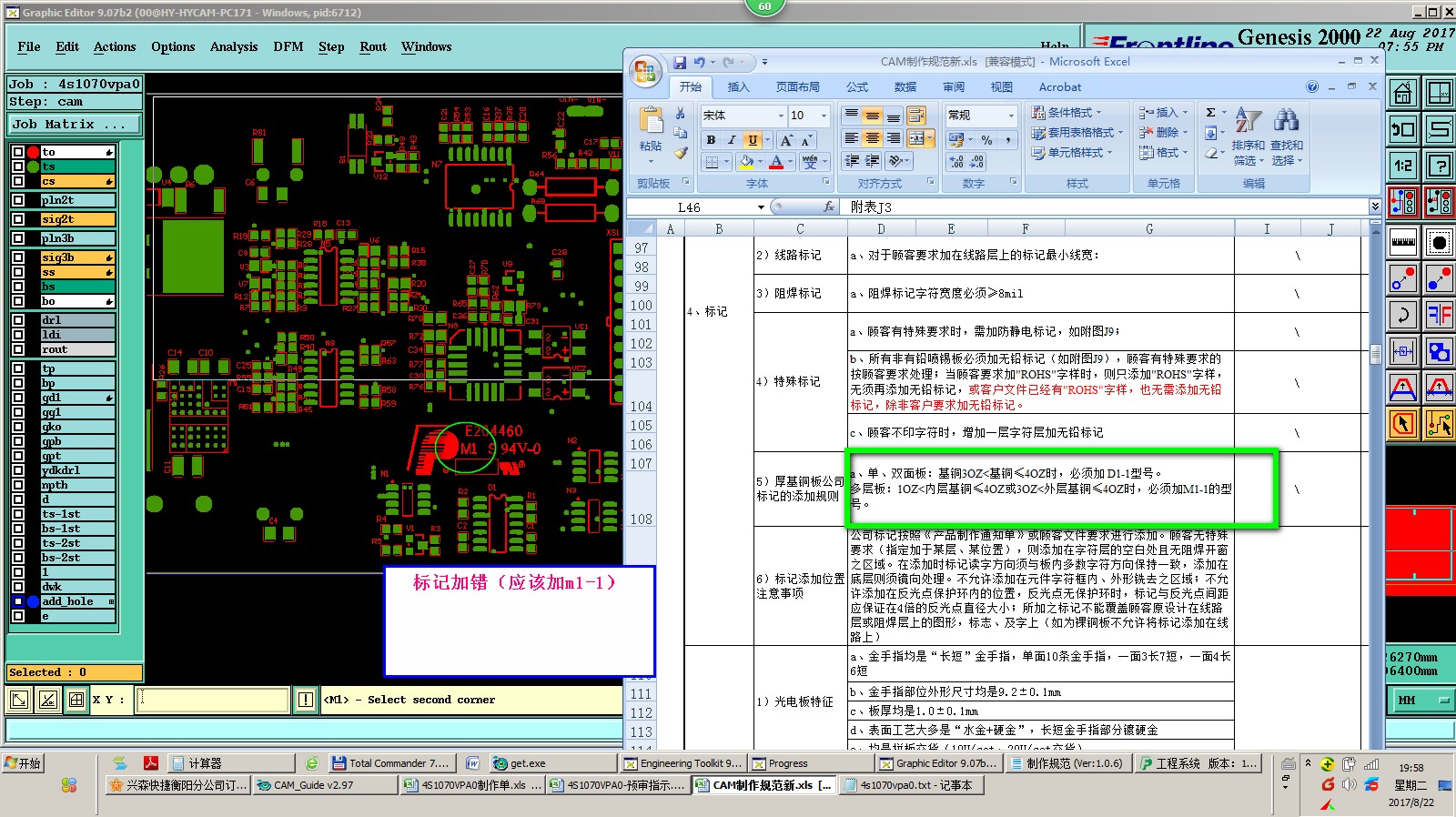This screenshot has width=1456, height=817.
Task: Click the X Y coordinate input field
Action: [213, 700]
